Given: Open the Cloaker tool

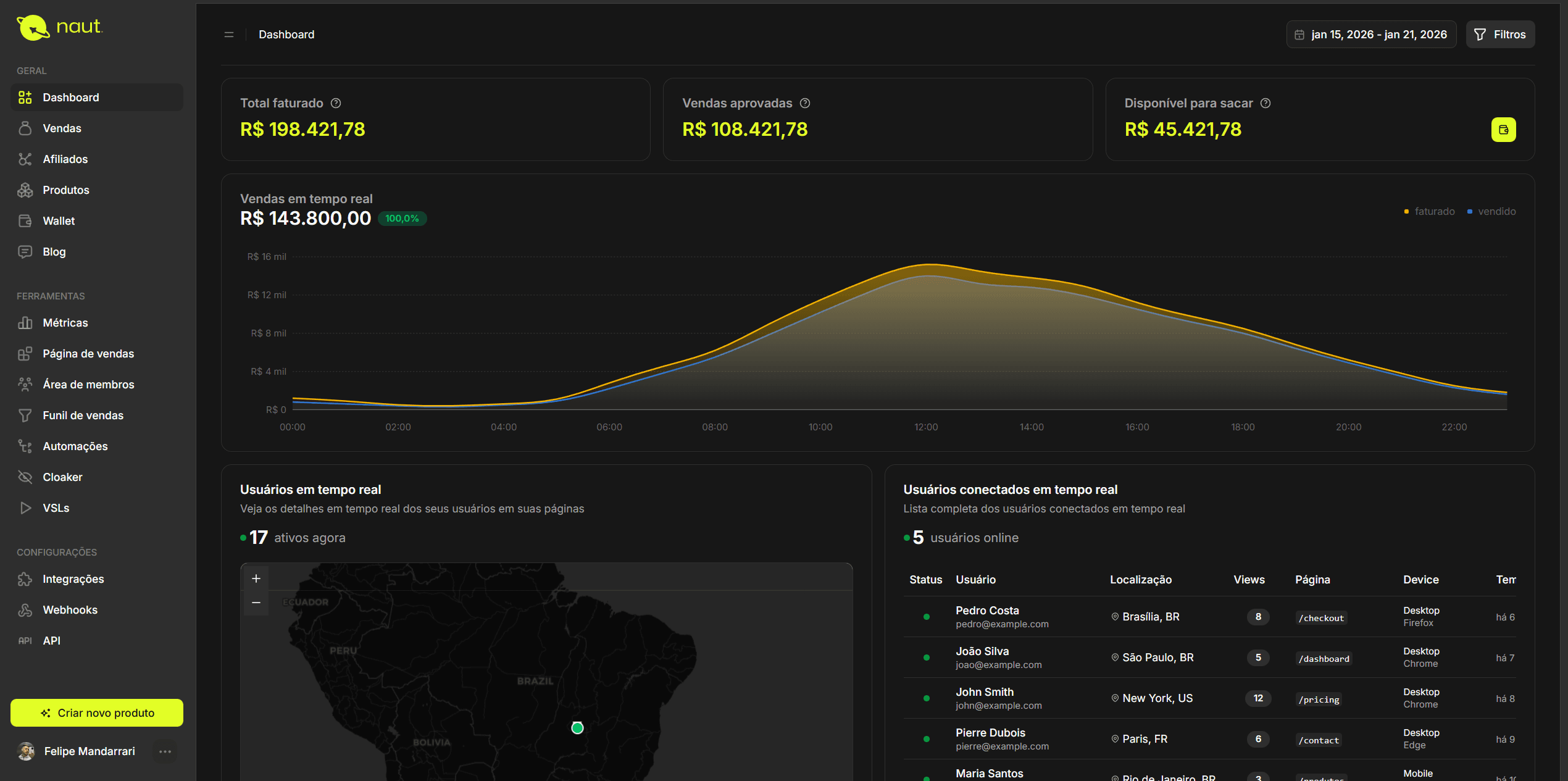Looking at the screenshot, I should [x=62, y=477].
